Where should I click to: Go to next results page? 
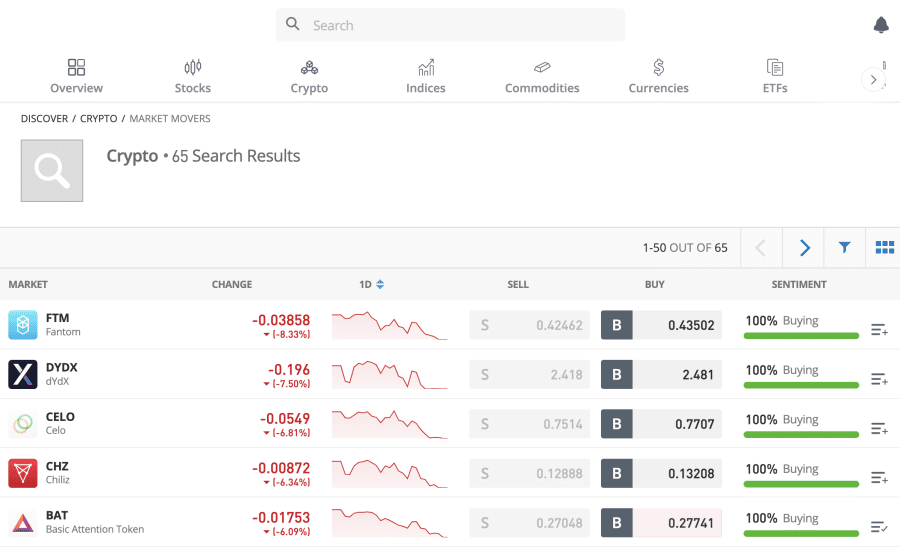click(804, 248)
